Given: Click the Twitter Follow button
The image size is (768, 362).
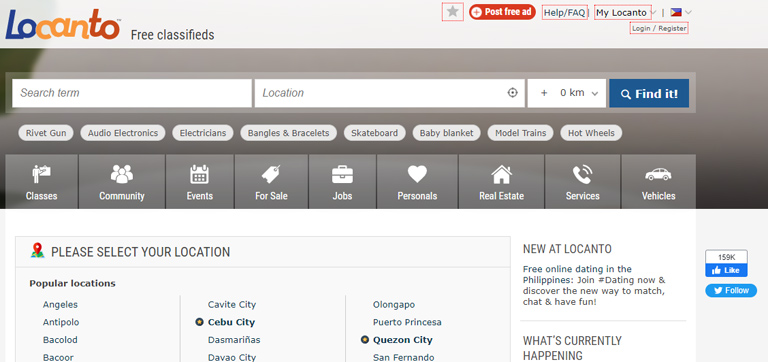Looking at the screenshot, I should click(x=731, y=290).
